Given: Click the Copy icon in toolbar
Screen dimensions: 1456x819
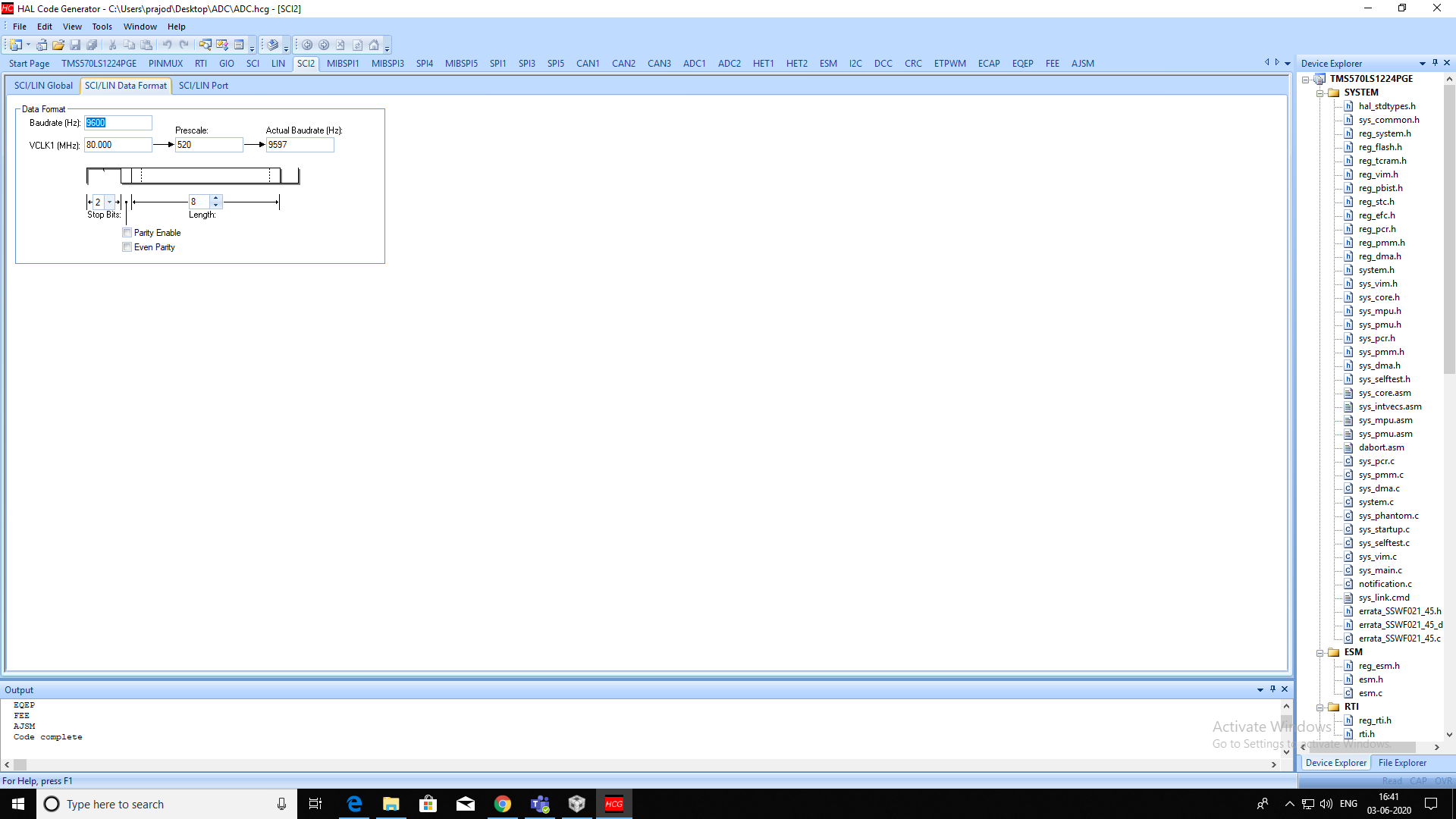Looking at the screenshot, I should coord(129,45).
